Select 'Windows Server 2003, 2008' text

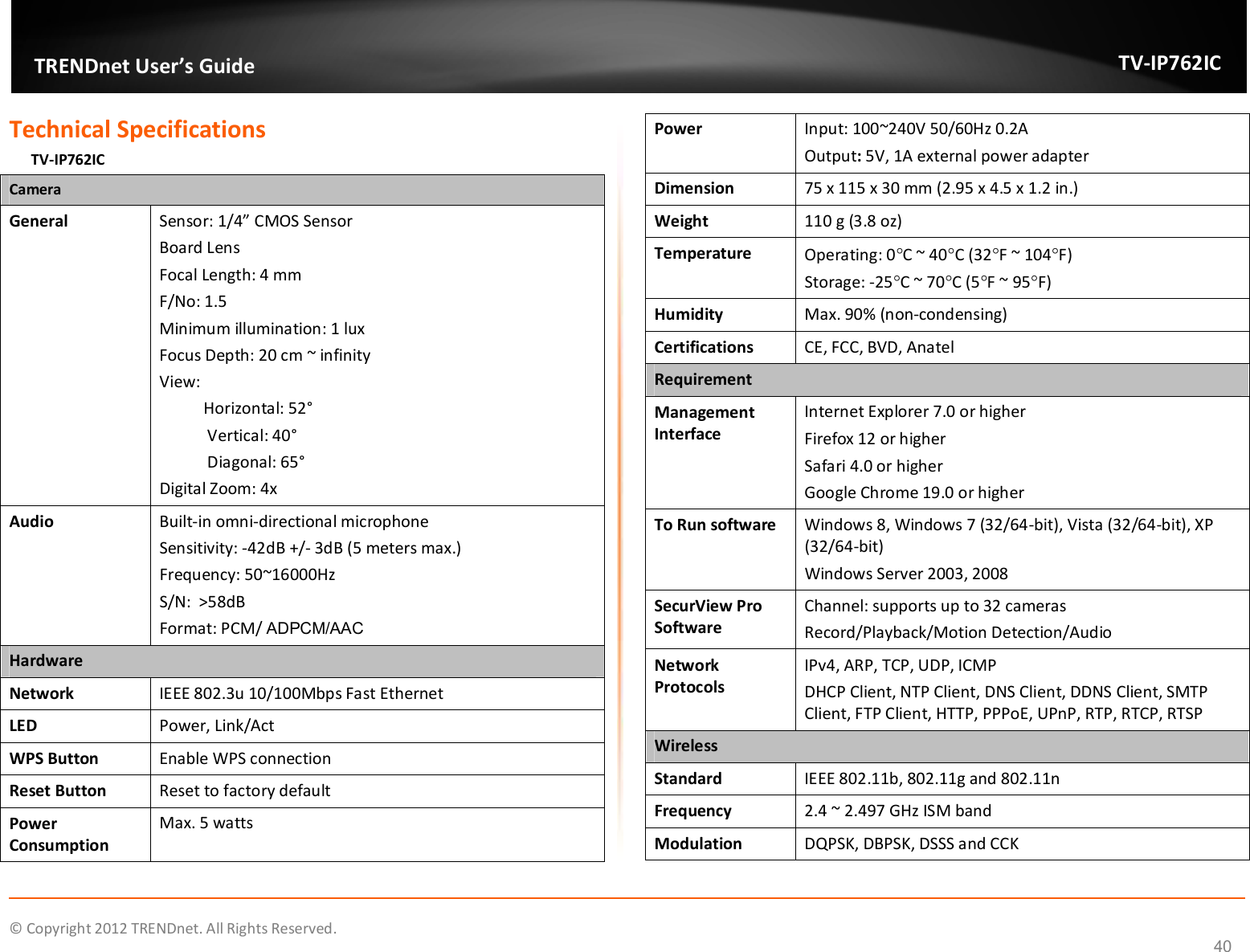906,574
